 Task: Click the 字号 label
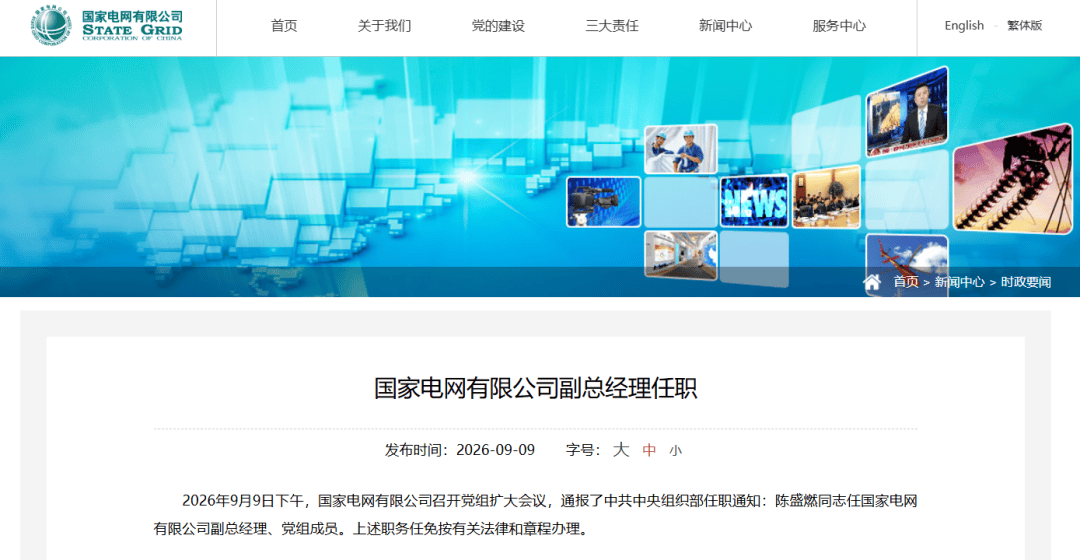click(x=583, y=450)
